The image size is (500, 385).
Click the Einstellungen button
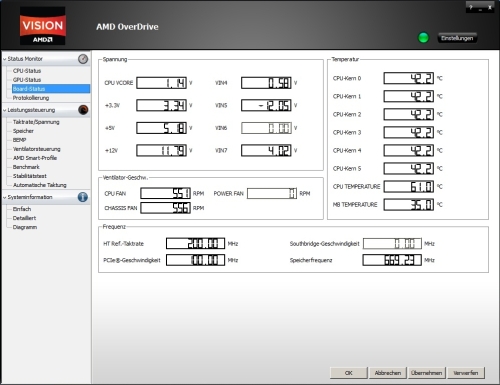[457, 38]
